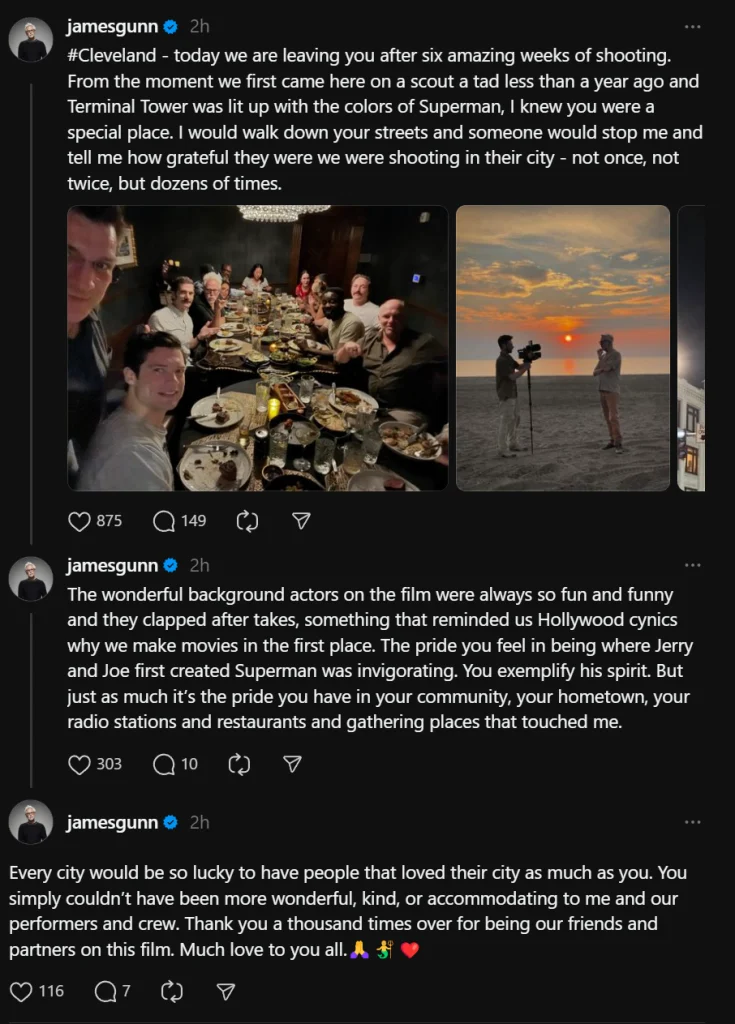
Task: View the beach sunset filming photo
Action: pos(562,348)
